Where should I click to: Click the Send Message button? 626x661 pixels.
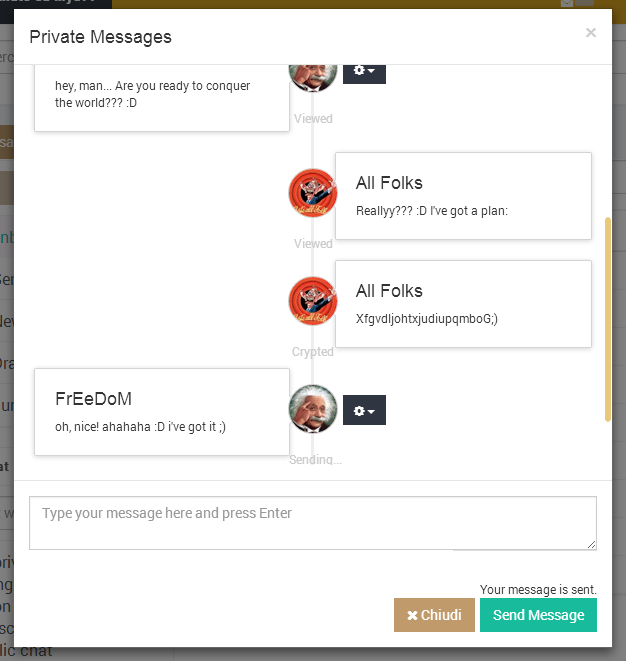click(538, 615)
